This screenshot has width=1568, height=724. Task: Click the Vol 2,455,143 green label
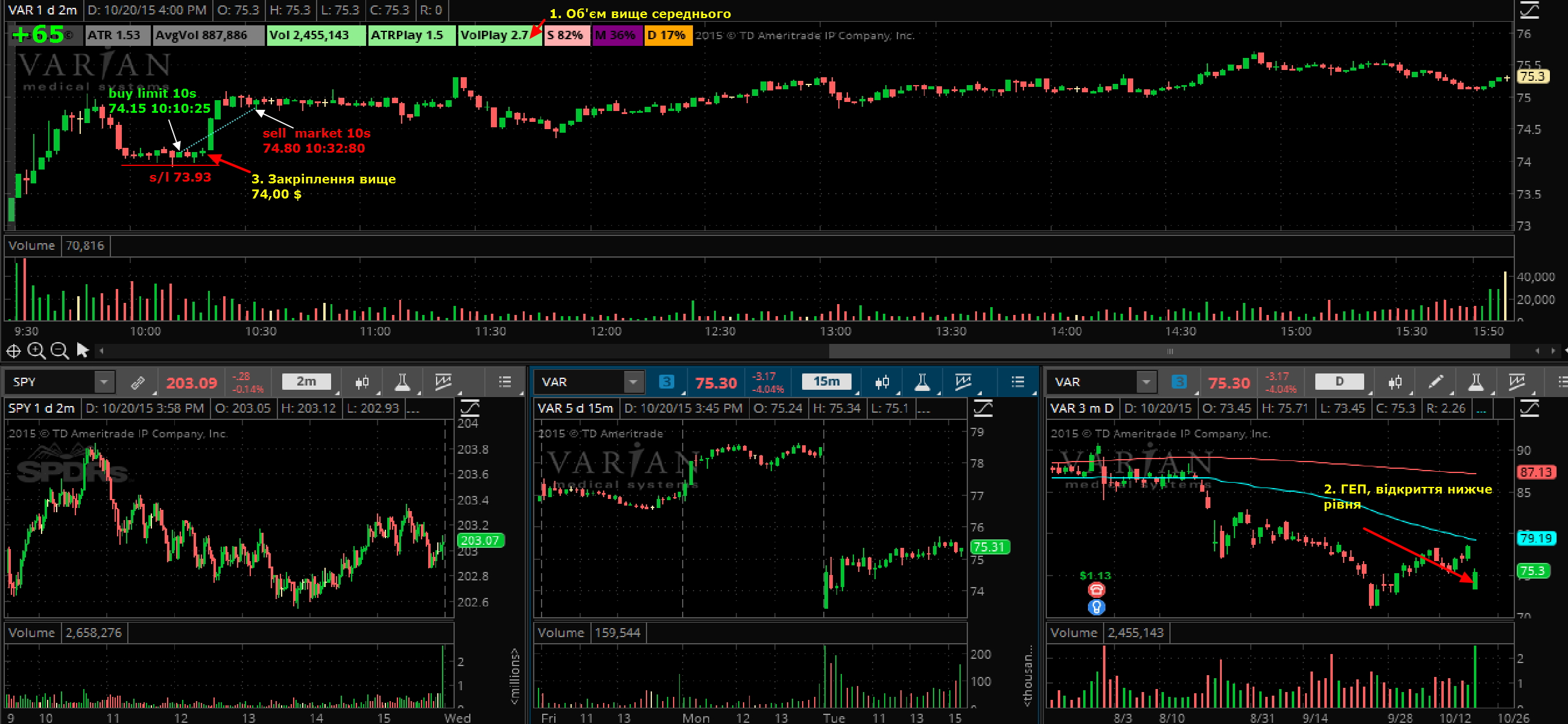[x=317, y=36]
